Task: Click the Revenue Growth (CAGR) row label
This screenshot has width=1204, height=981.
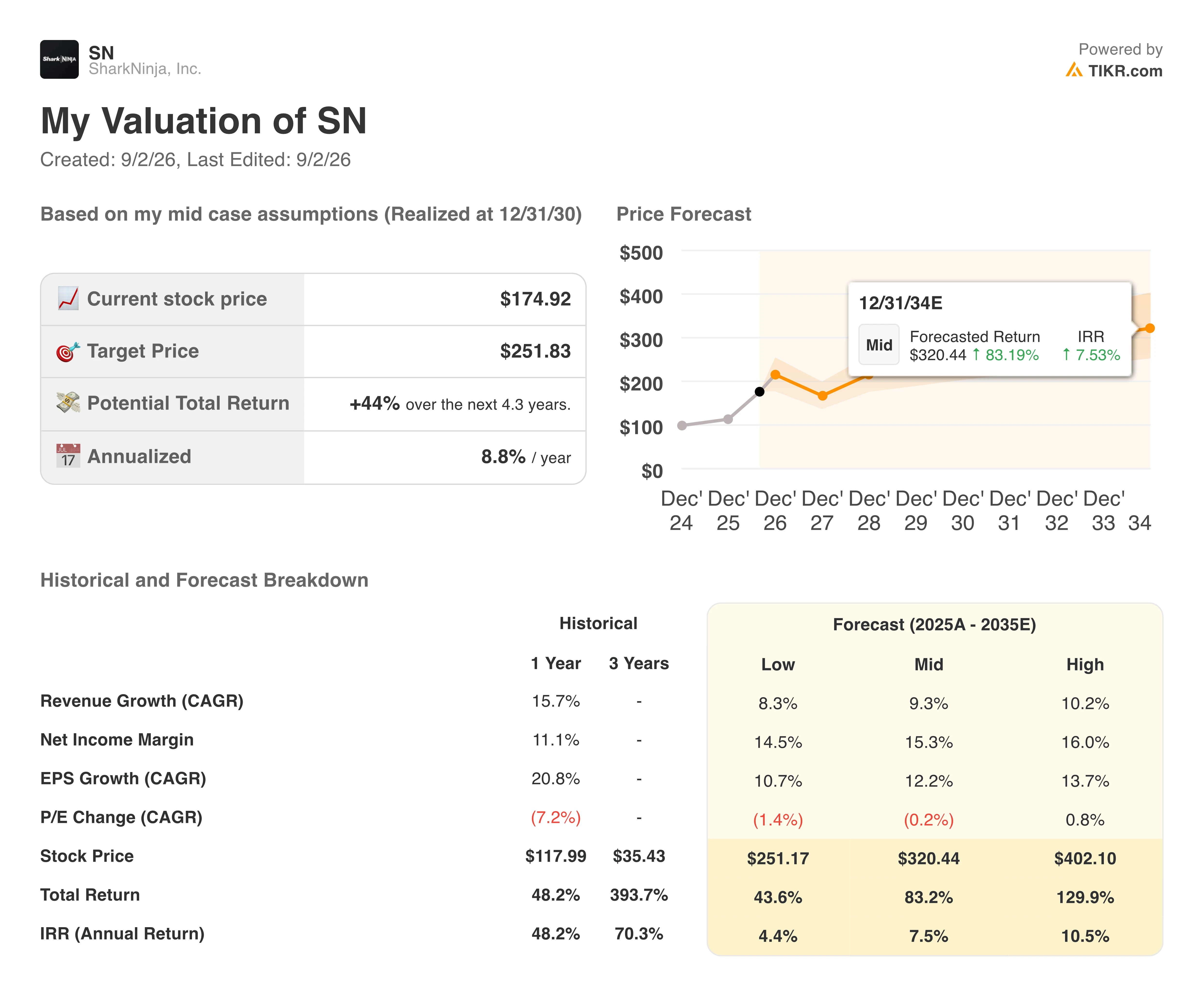Action: pyautogui.click(x=142, y=701)
